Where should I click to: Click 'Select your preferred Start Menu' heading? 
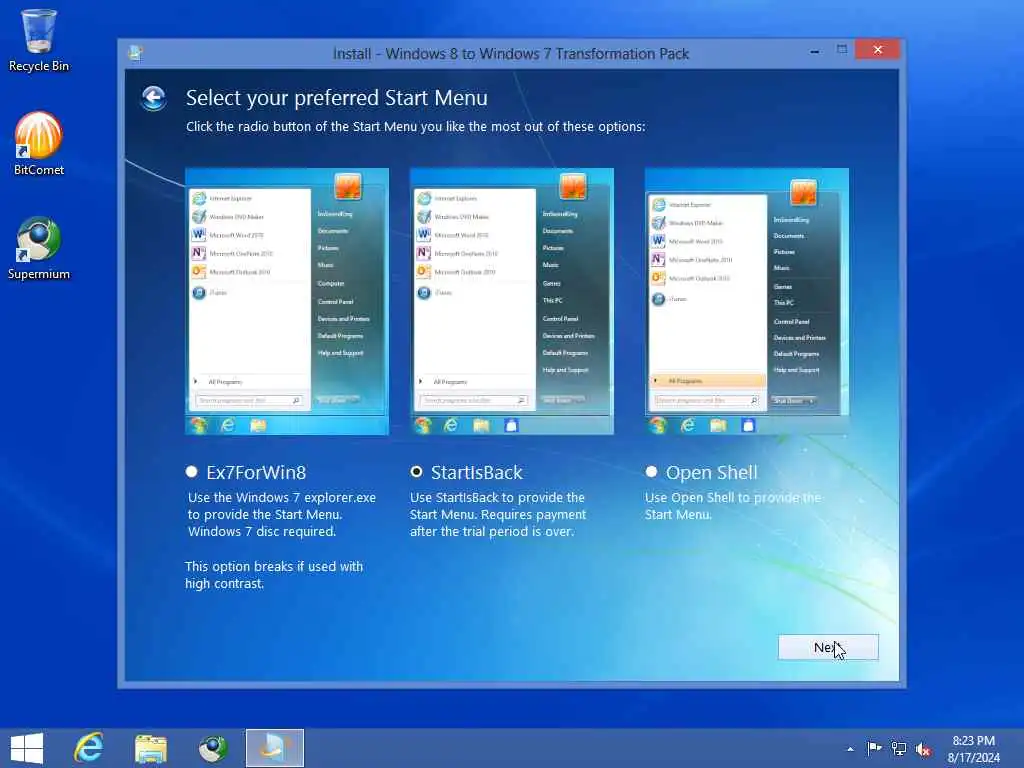tap(336, 98)
